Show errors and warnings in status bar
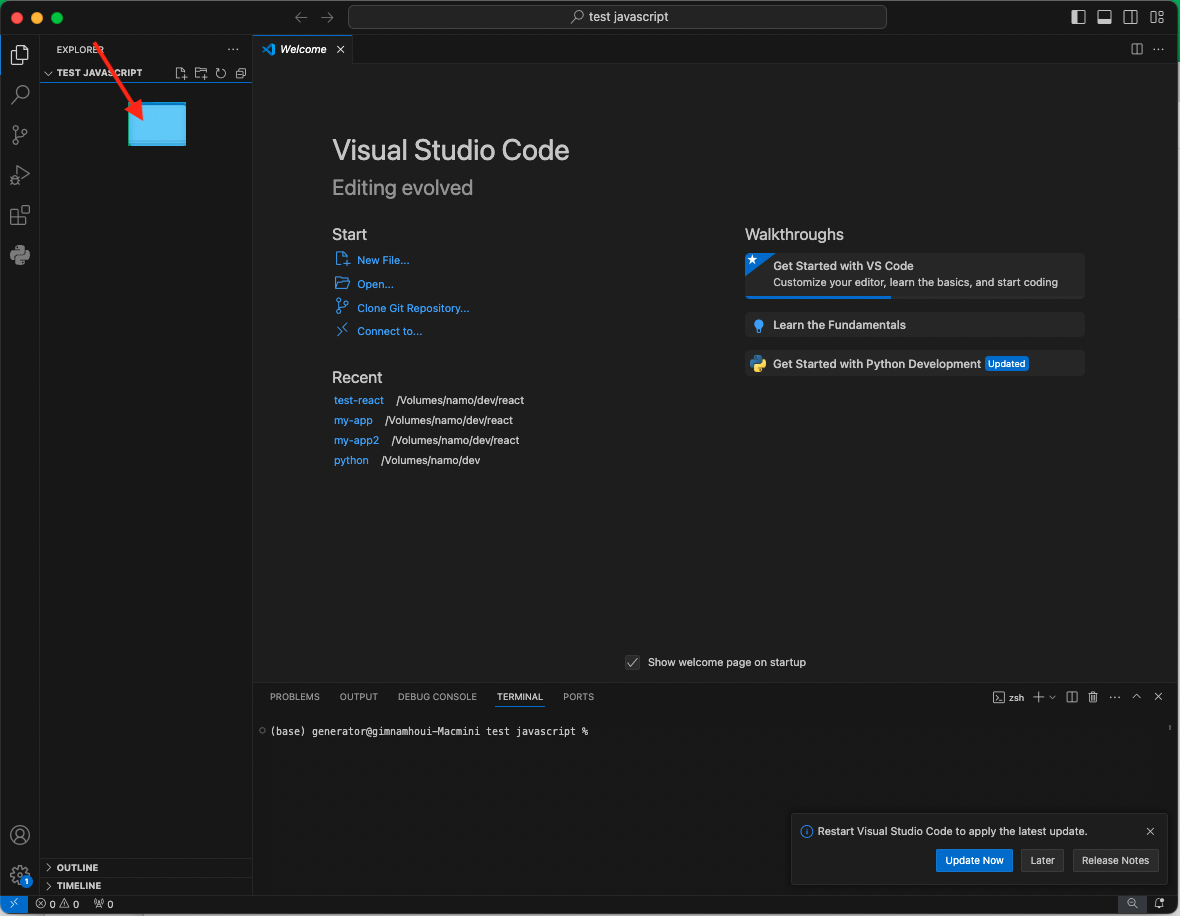 [x=57, y=904]
